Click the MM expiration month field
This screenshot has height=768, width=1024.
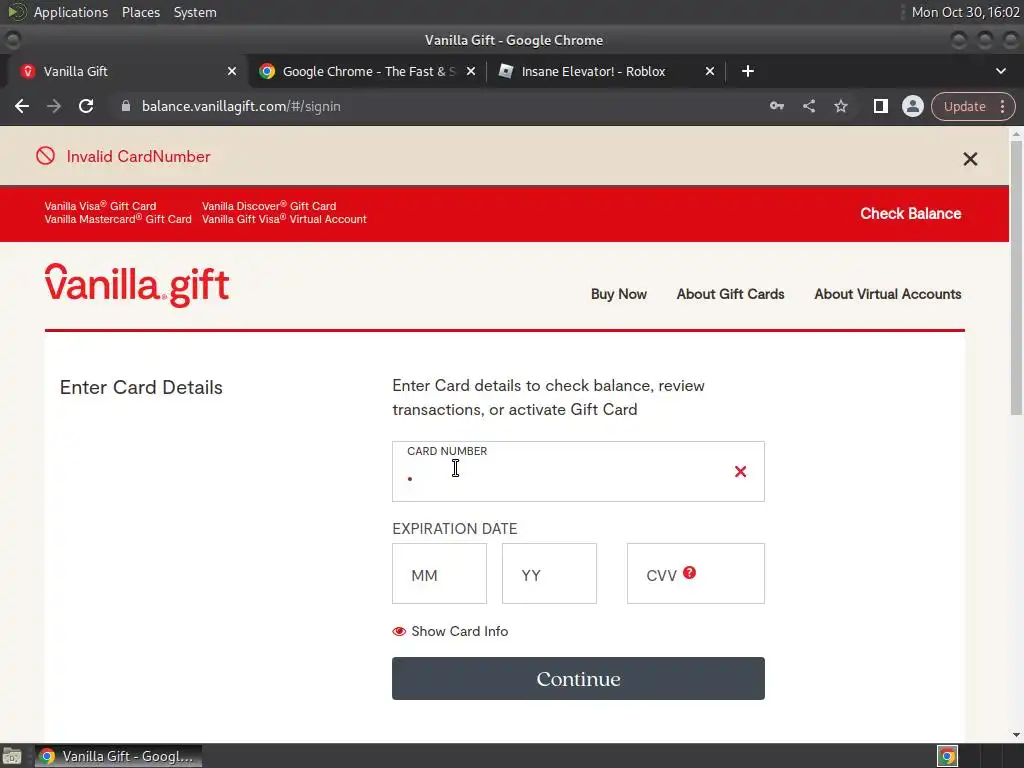click(x=440, y=573)
